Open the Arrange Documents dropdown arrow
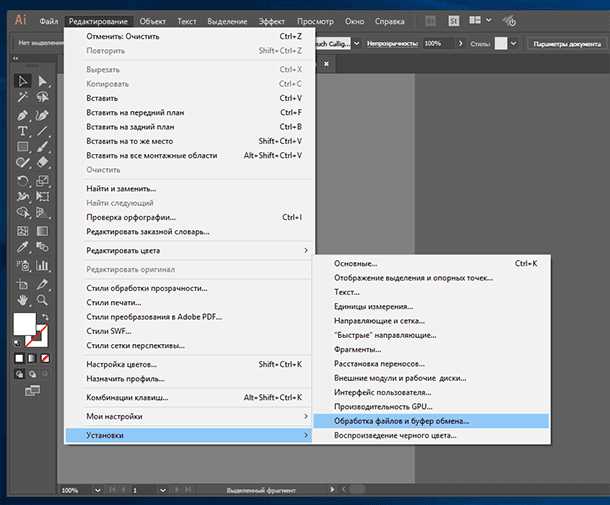Image resolution: width=610 pixels, height=505 pixels. (489, 20)
